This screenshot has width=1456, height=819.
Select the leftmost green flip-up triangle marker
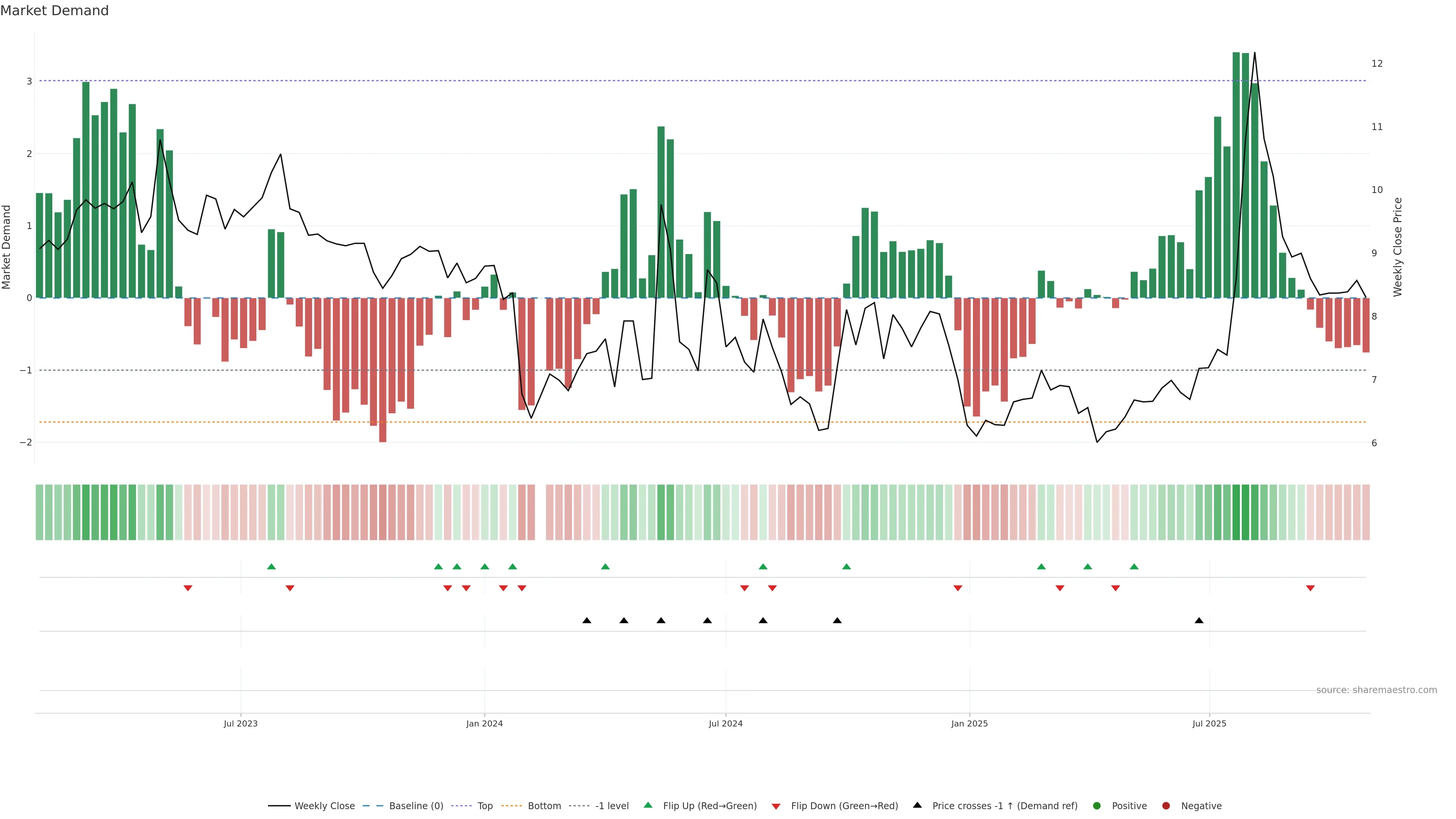coord(271,566)
